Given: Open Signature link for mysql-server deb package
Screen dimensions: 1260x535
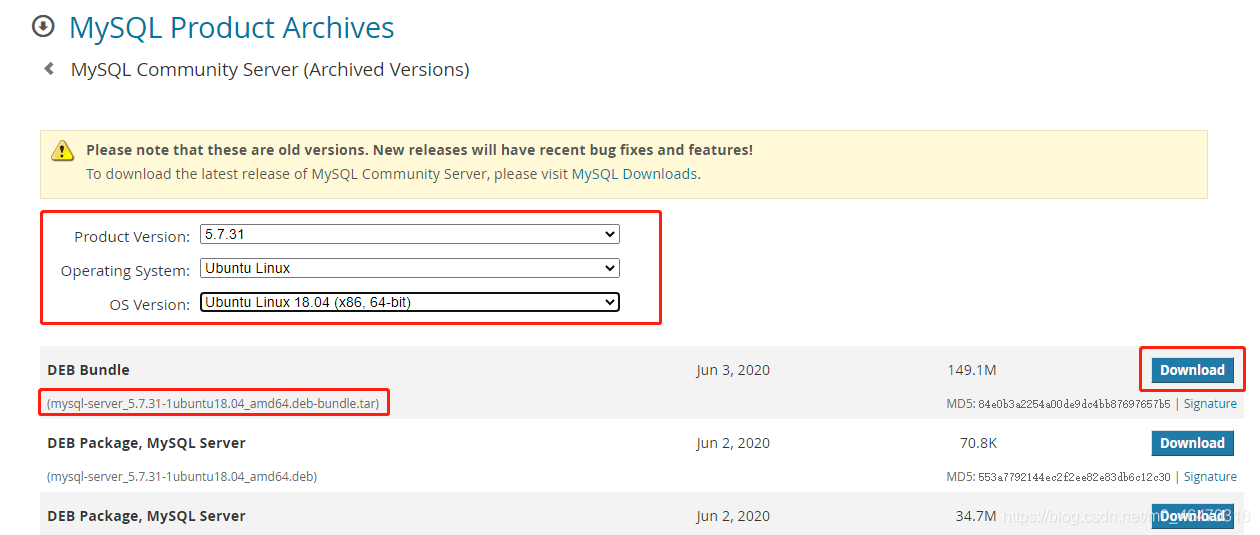Looking at the screenshot, I should point(1210,477).
